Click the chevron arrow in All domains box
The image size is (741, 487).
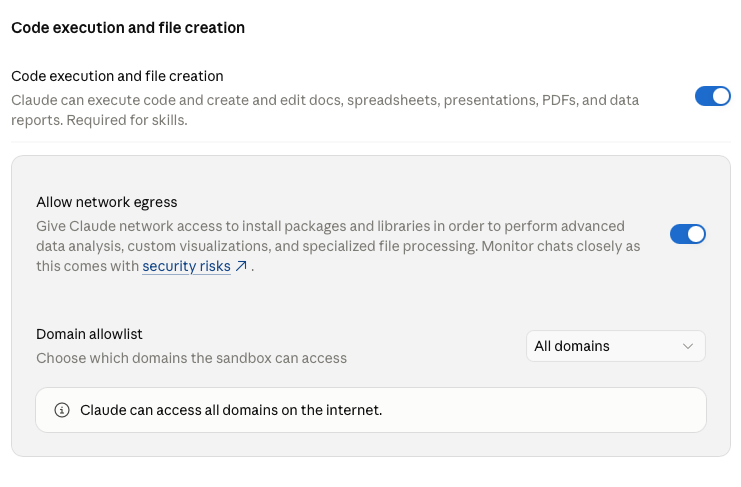tap(688, 346)
